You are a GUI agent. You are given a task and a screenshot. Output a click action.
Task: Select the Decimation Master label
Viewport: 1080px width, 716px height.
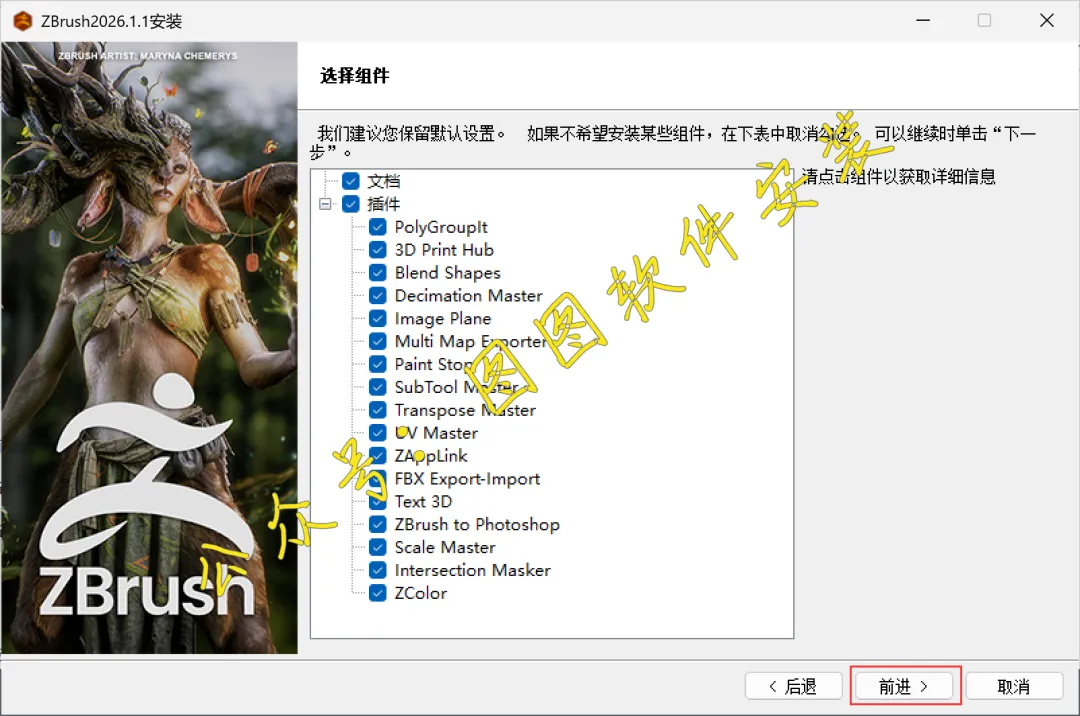tap(468, 296)
